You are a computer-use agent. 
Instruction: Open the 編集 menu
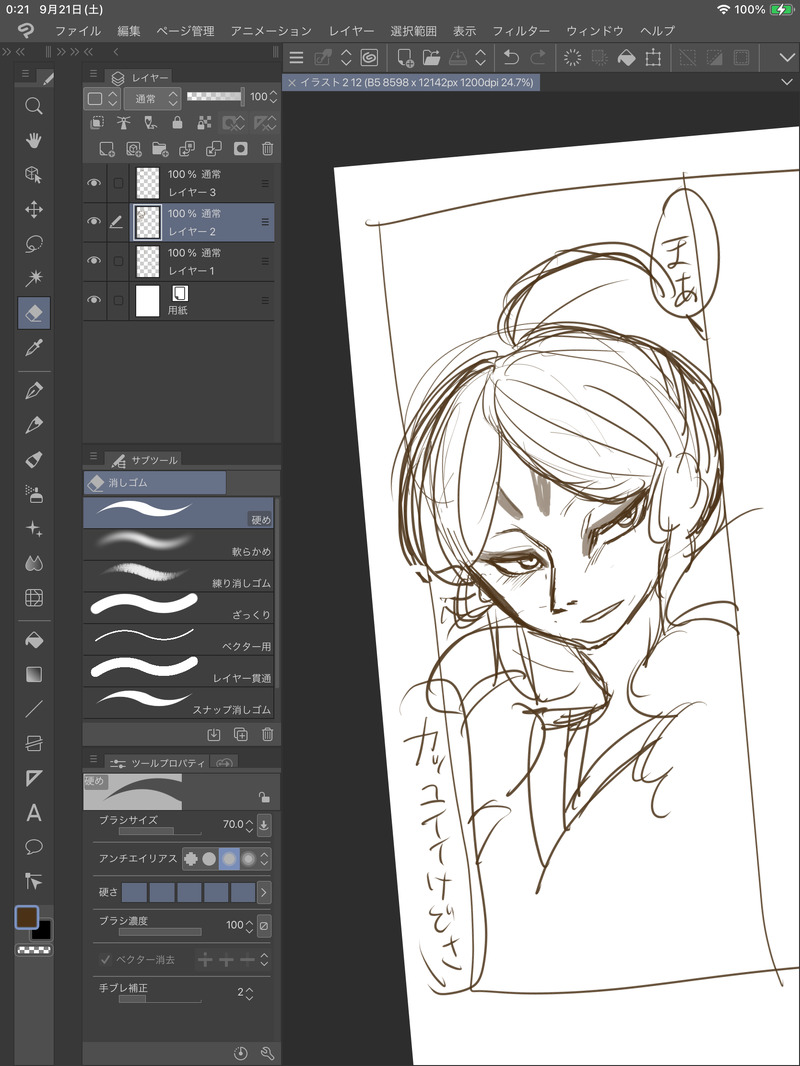tap(128, 31)
